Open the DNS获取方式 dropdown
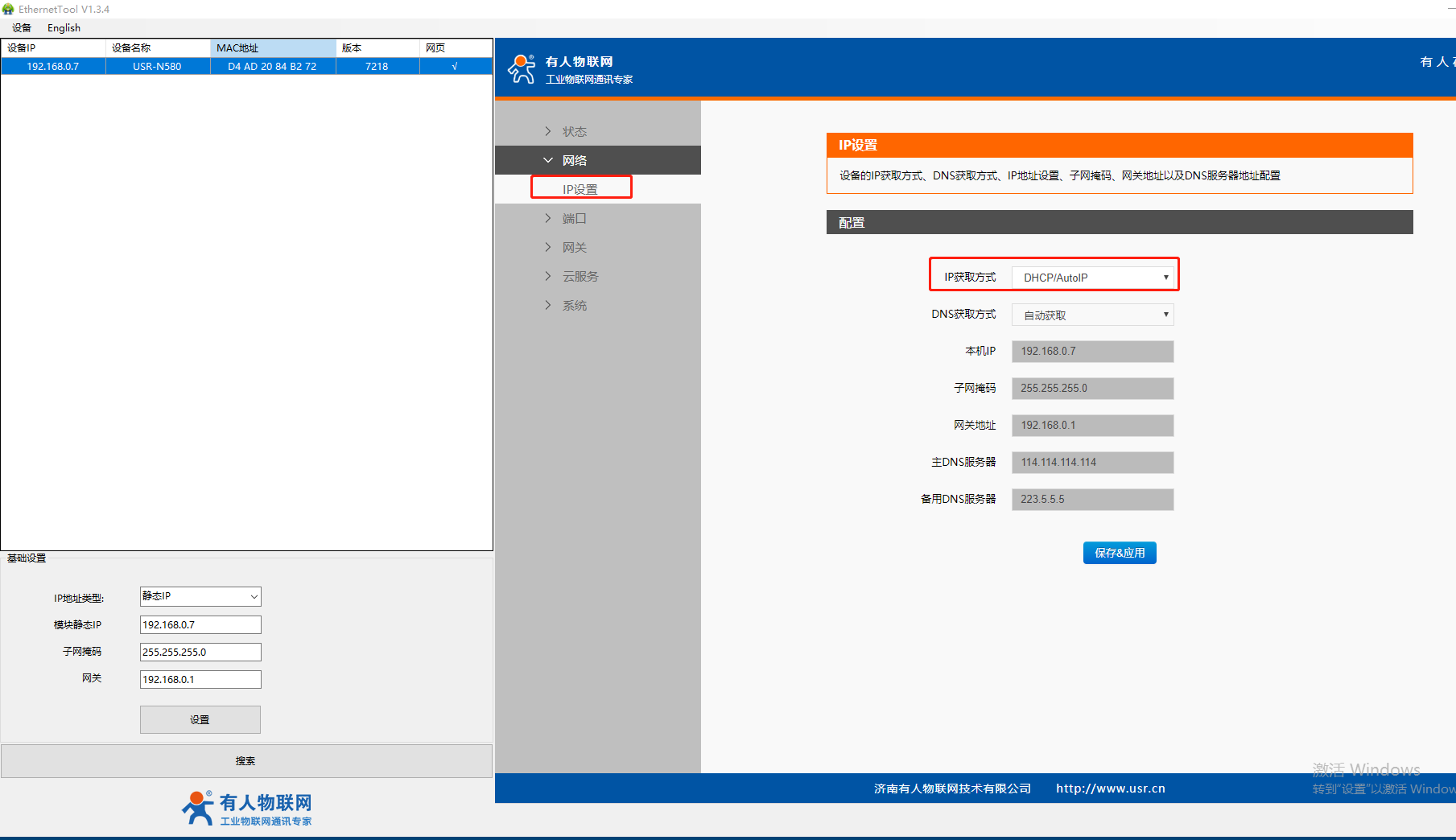This screenshot has width=1456, height=840. click(x=1092, y=315)
